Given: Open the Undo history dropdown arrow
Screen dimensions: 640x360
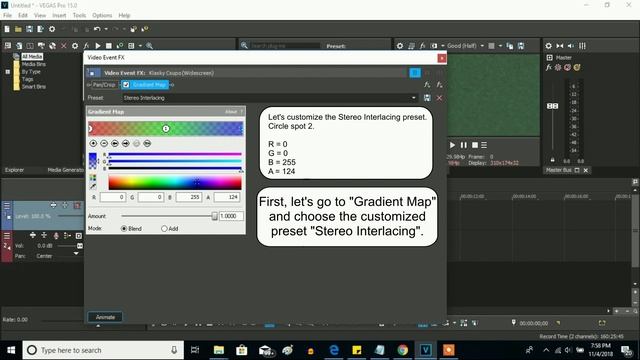Looking at the screenshot, I should [x=106, y=29].
